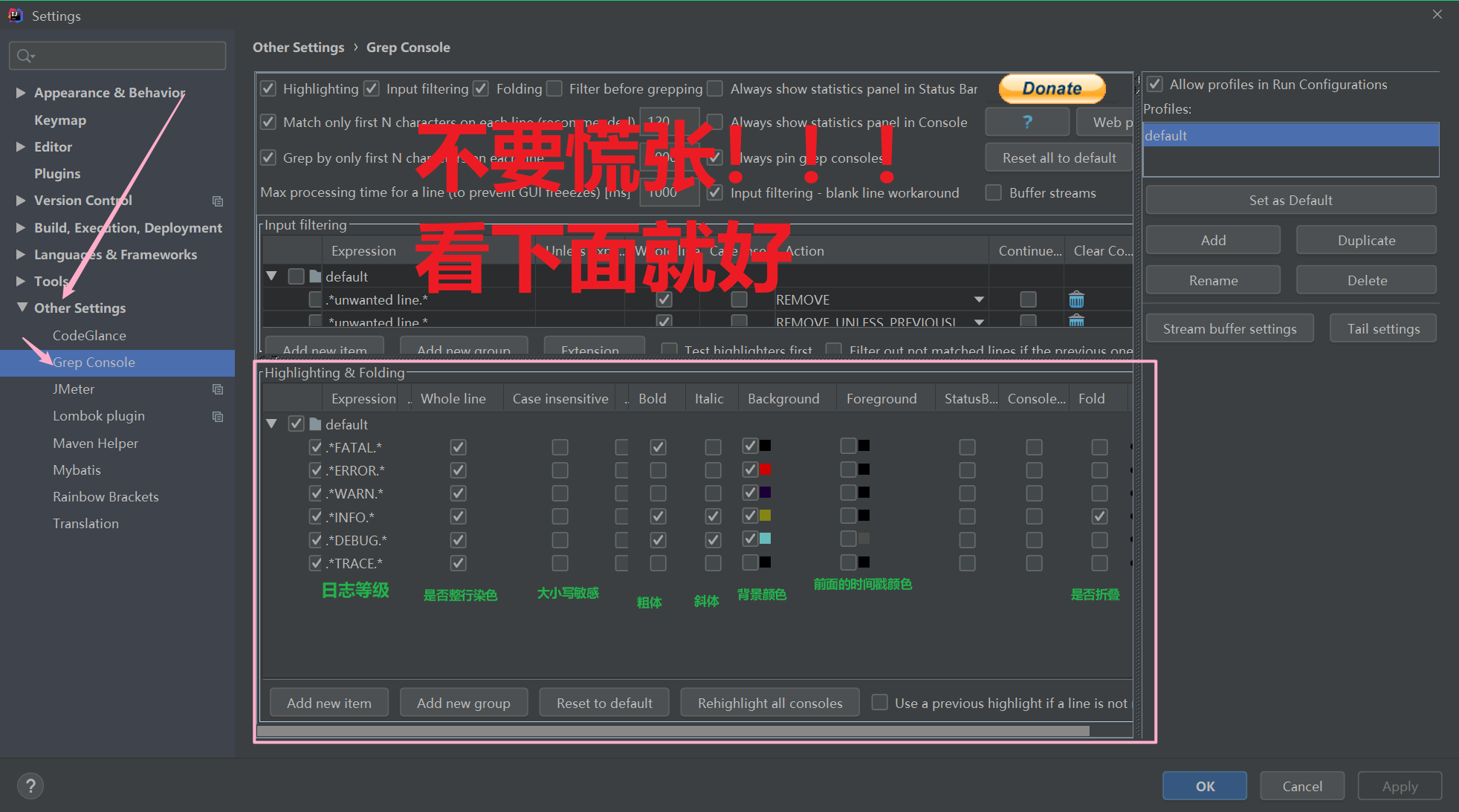Click Reset all to default button
Screen dimensions: 1459x812
coord(1059,158)
